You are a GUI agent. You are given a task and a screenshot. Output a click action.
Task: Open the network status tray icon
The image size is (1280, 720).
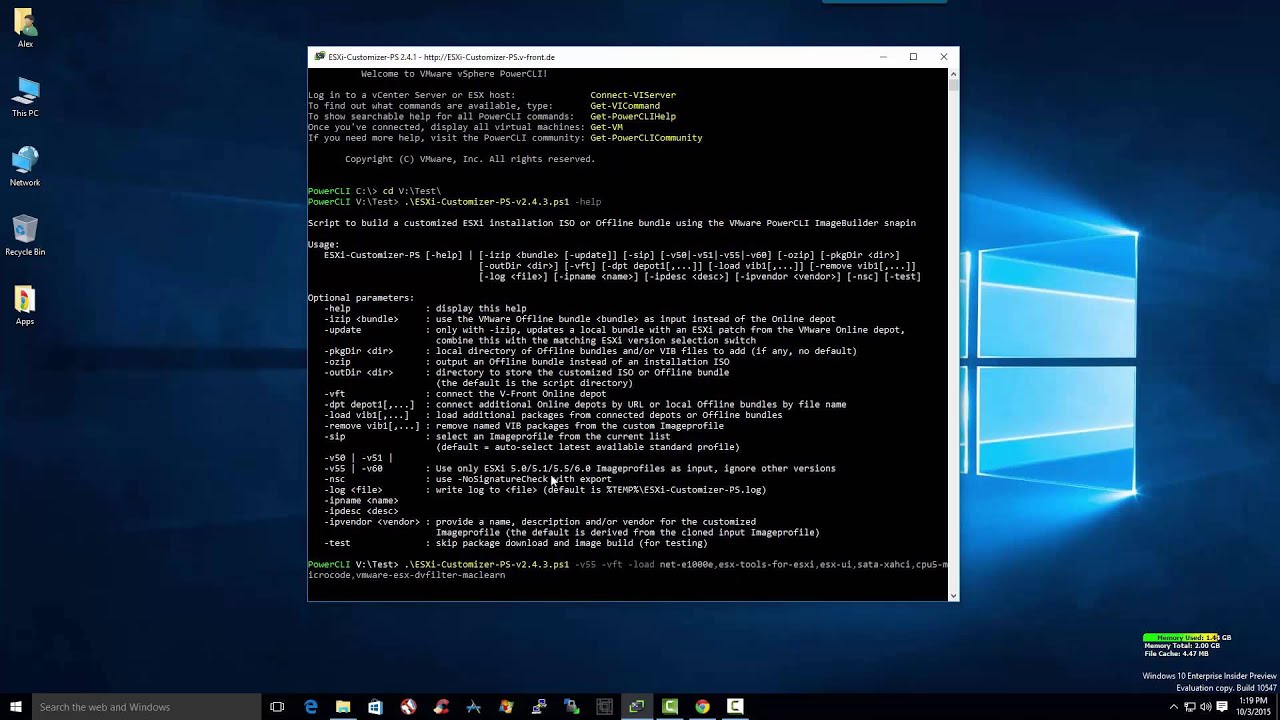coord(1190,707)
